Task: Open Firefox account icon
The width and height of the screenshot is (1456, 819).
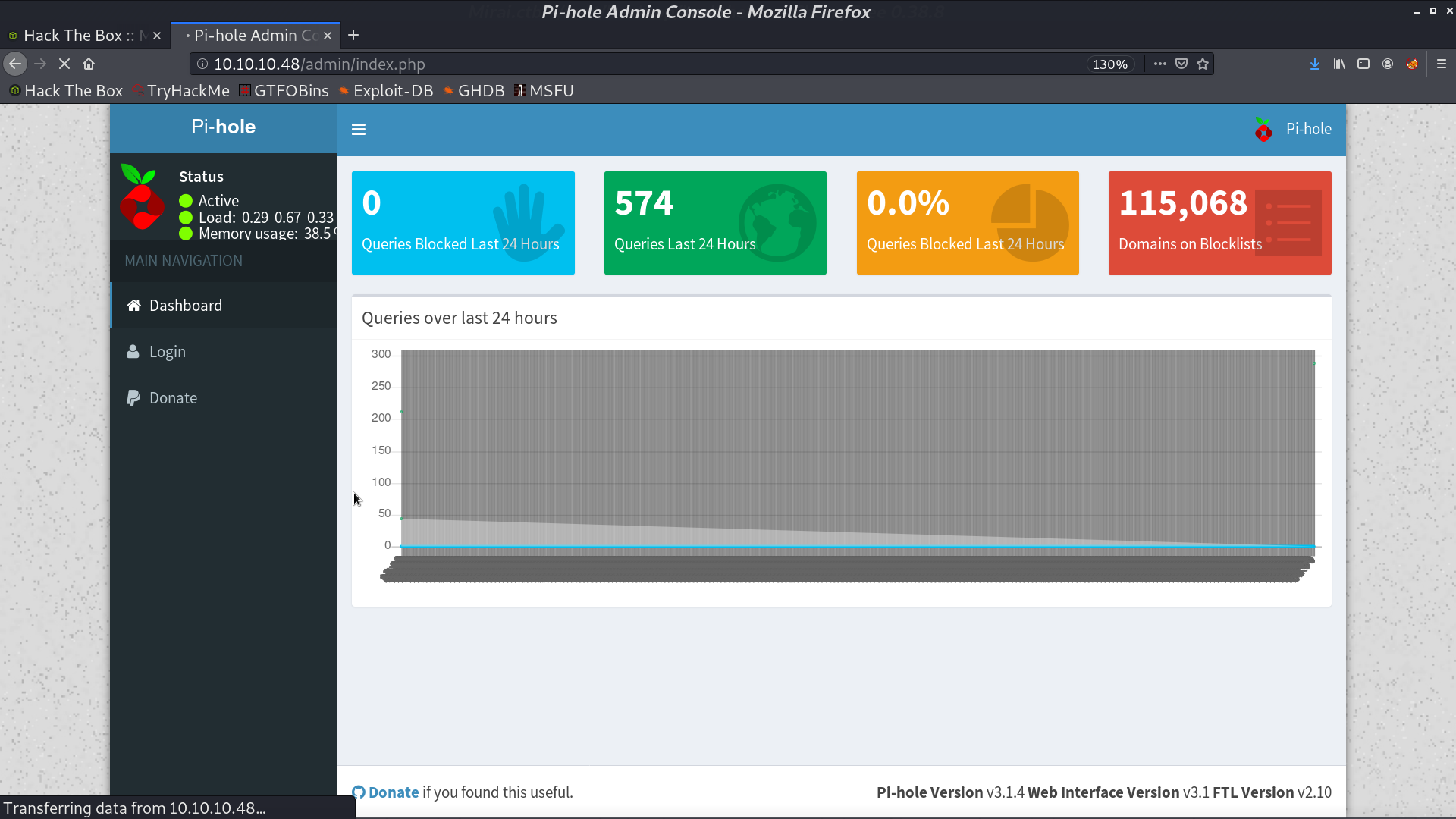Action: coord(1388,64)
